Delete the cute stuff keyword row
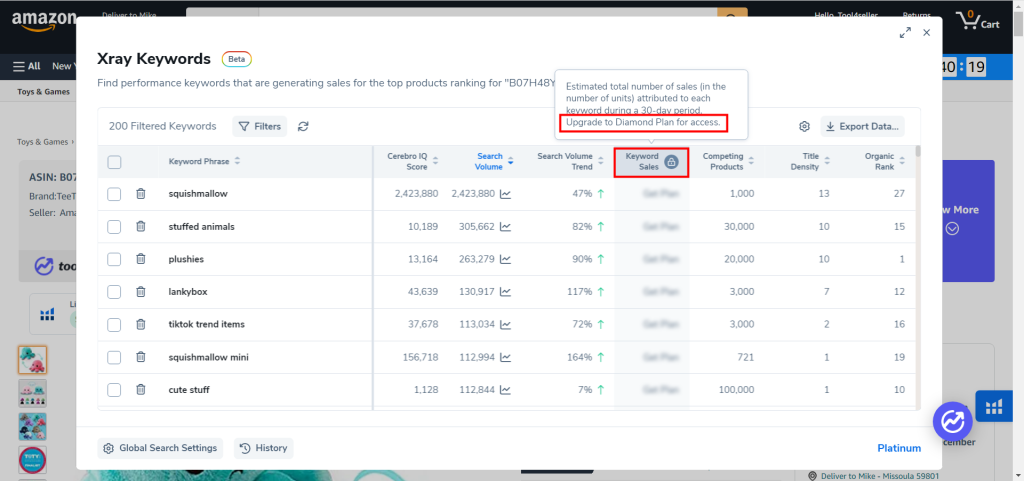This screenshot has height=481, width=1024. pyautogui.click(x=140, y=390)
